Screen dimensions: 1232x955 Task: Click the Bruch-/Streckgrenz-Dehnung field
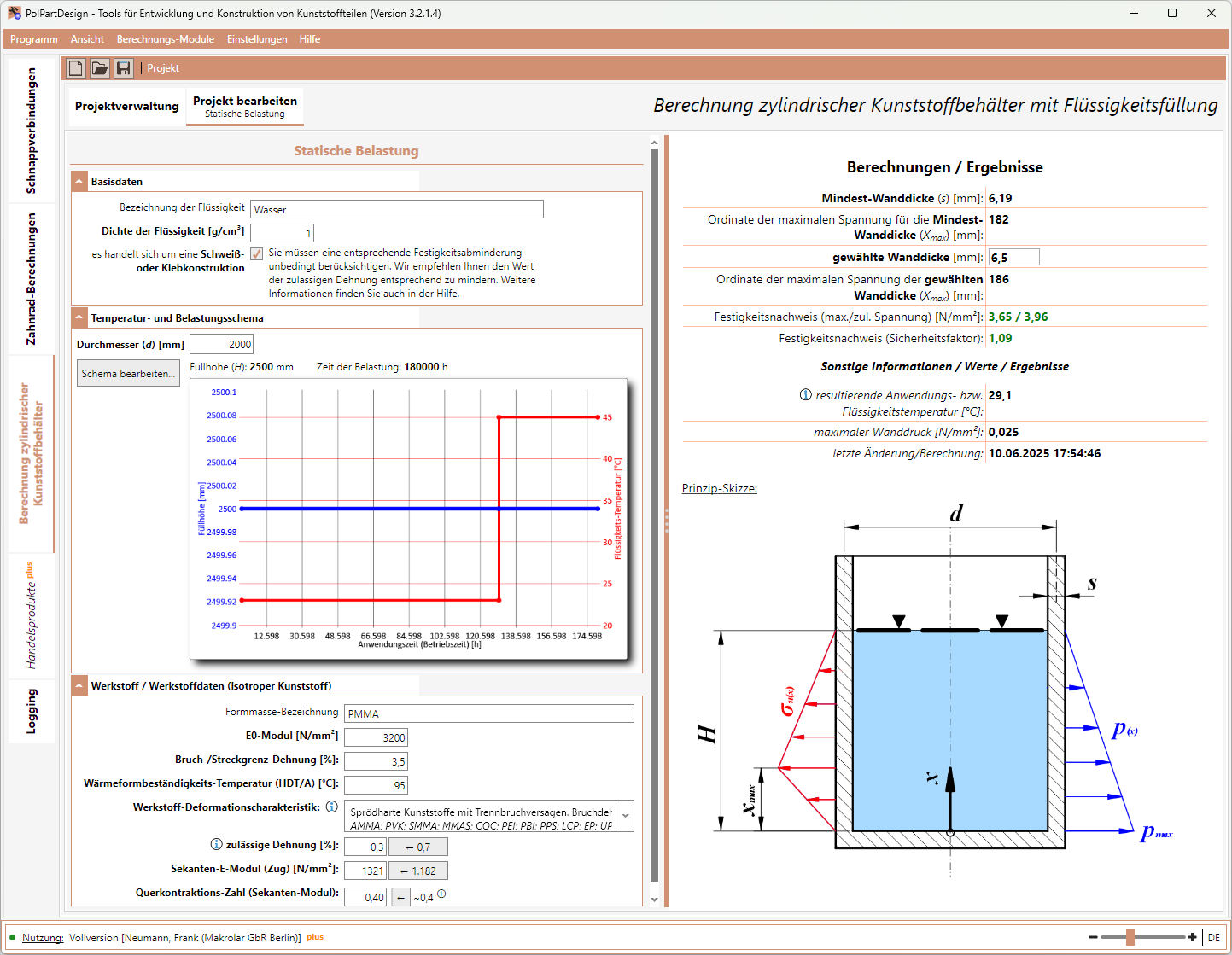tap(377, 761)
